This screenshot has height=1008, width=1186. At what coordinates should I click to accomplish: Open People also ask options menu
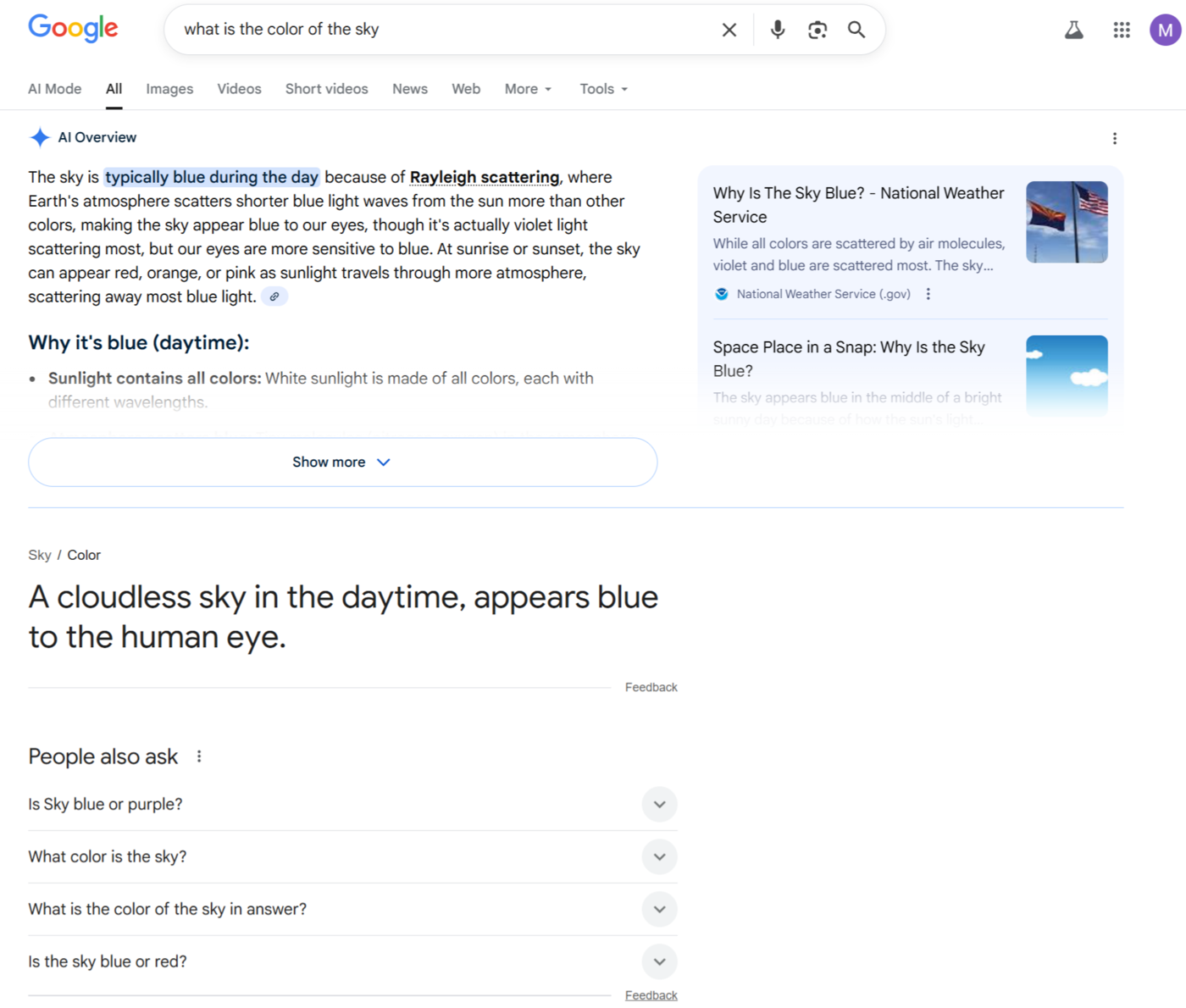tap(199, 756)
